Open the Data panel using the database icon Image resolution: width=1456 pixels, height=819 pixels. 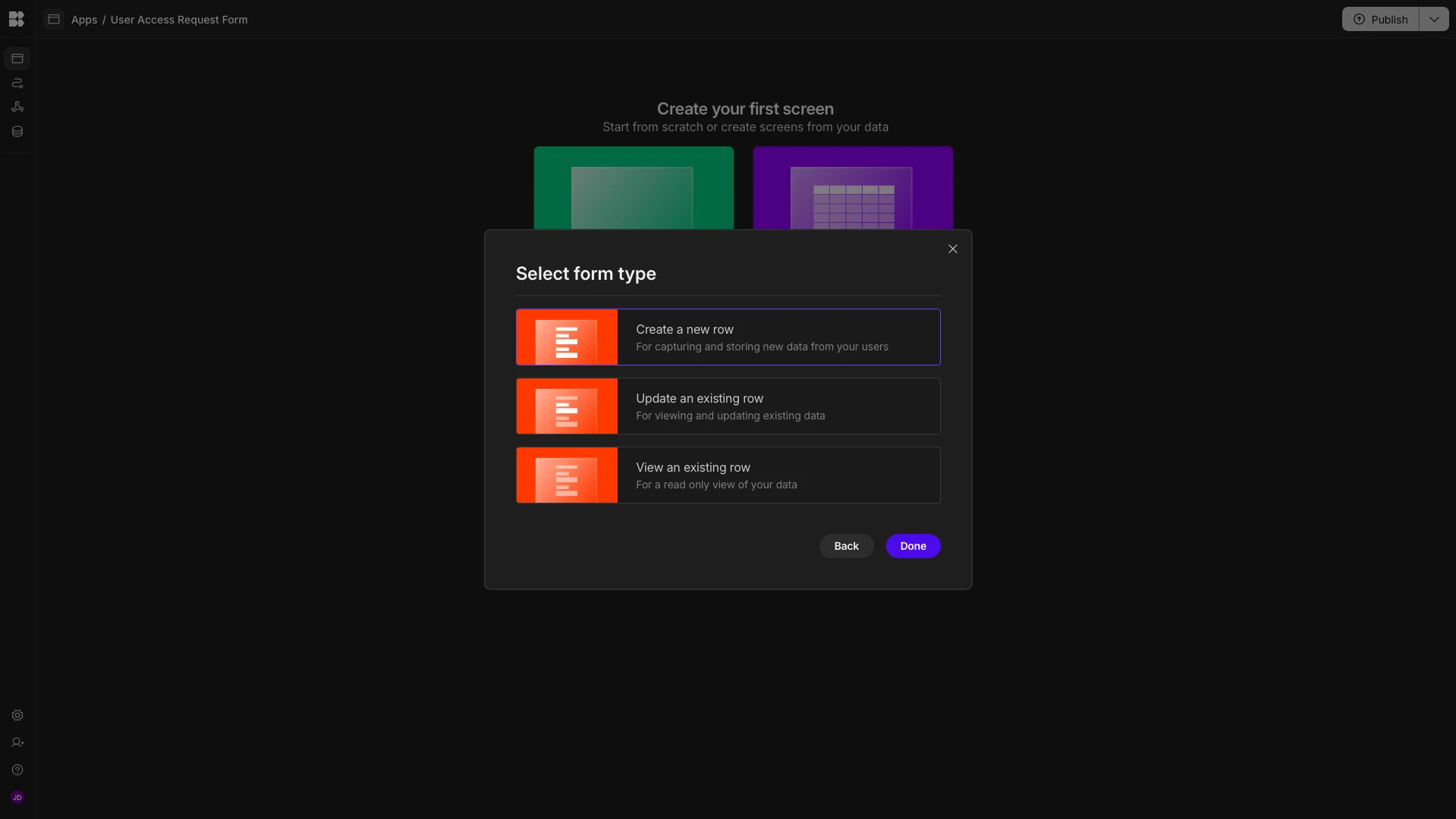pyautogui.click(x=17, y=131)
